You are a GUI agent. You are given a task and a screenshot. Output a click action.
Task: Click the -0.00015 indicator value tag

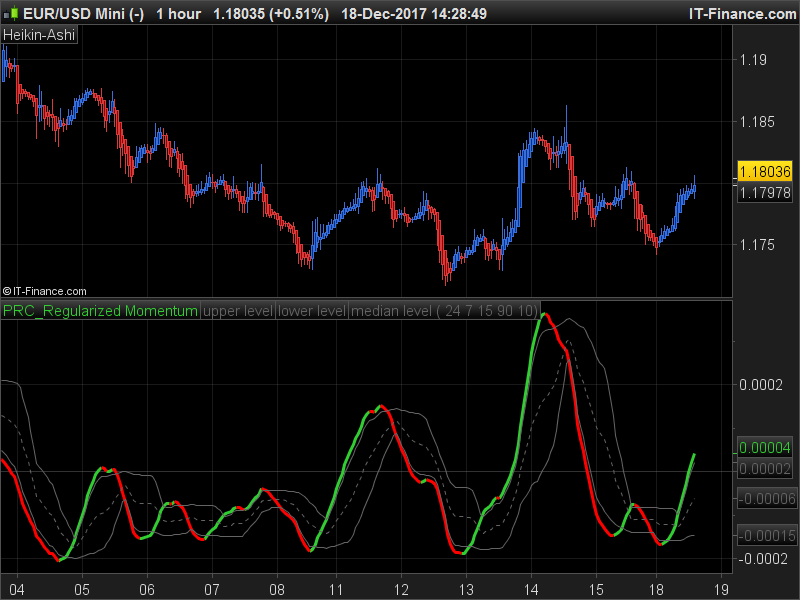click(766, 536)
